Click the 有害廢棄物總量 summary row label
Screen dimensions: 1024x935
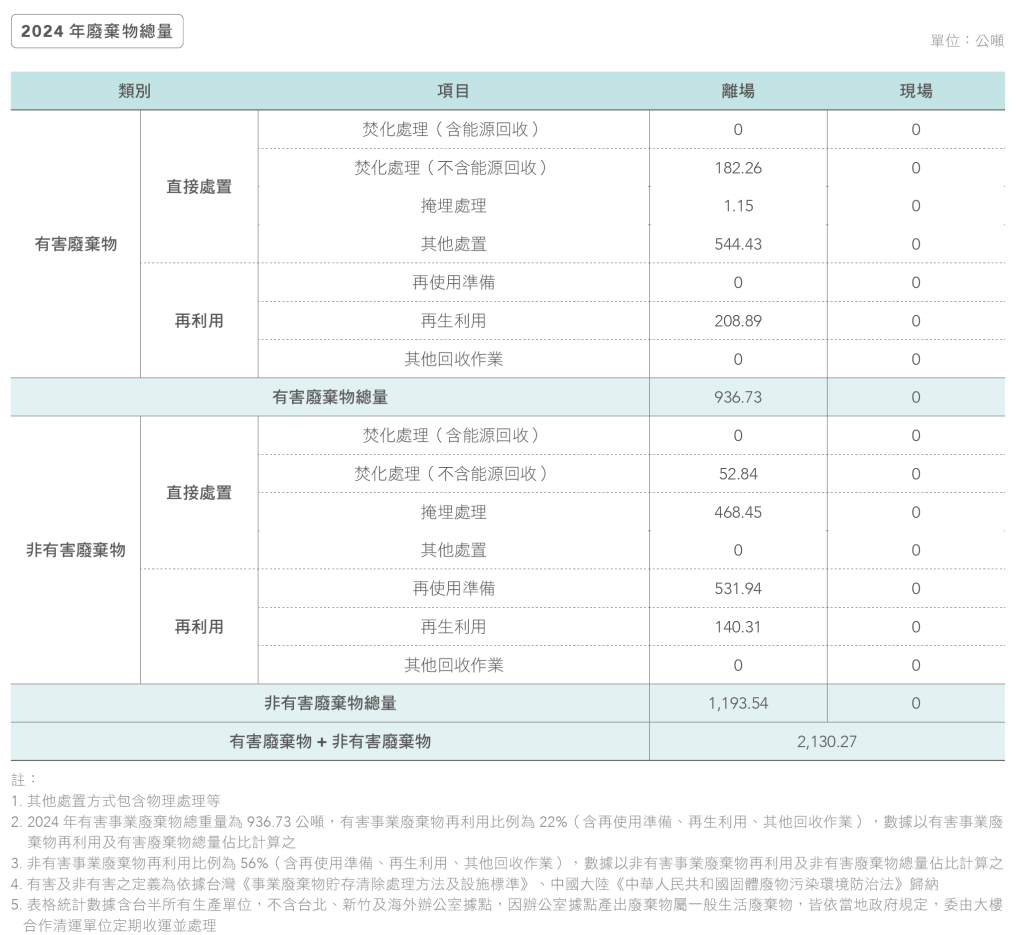coord(330,397)
